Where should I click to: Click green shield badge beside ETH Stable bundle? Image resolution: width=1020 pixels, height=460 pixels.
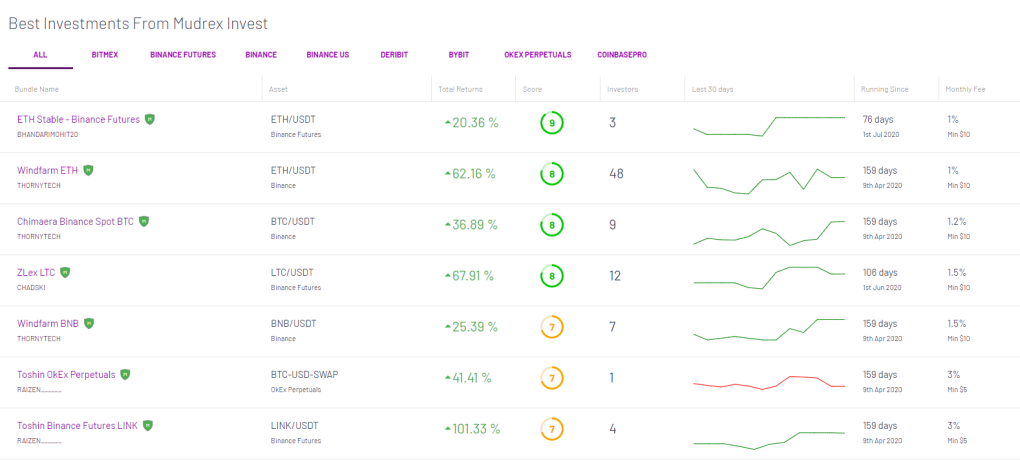click(x=150, y=119)
